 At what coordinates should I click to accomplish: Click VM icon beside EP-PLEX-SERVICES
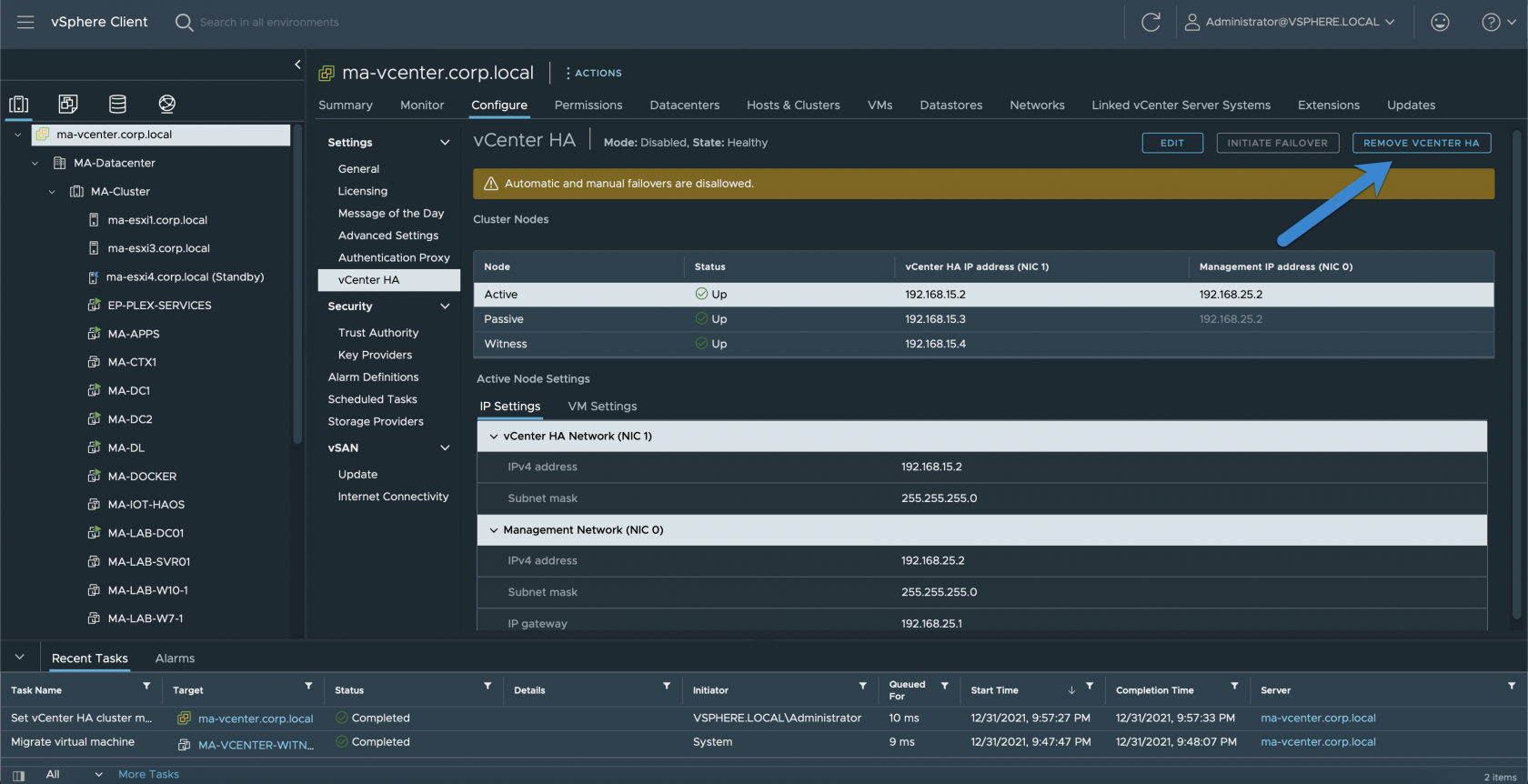94,306
